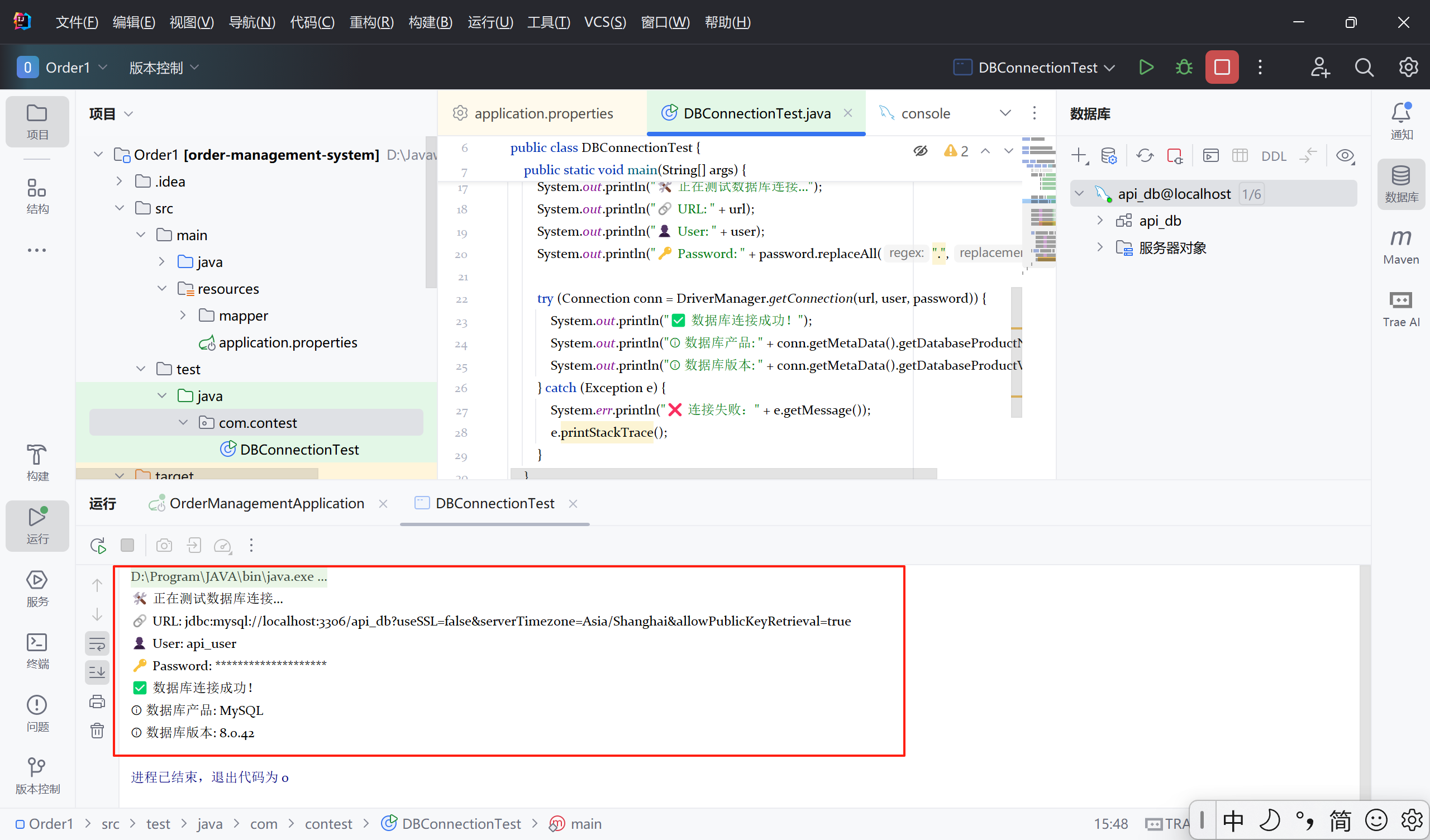The height and width of the screenshot is (840, 1430).
Task: Expand 服务器对象 node in database tree
Action: [1100, 247]
